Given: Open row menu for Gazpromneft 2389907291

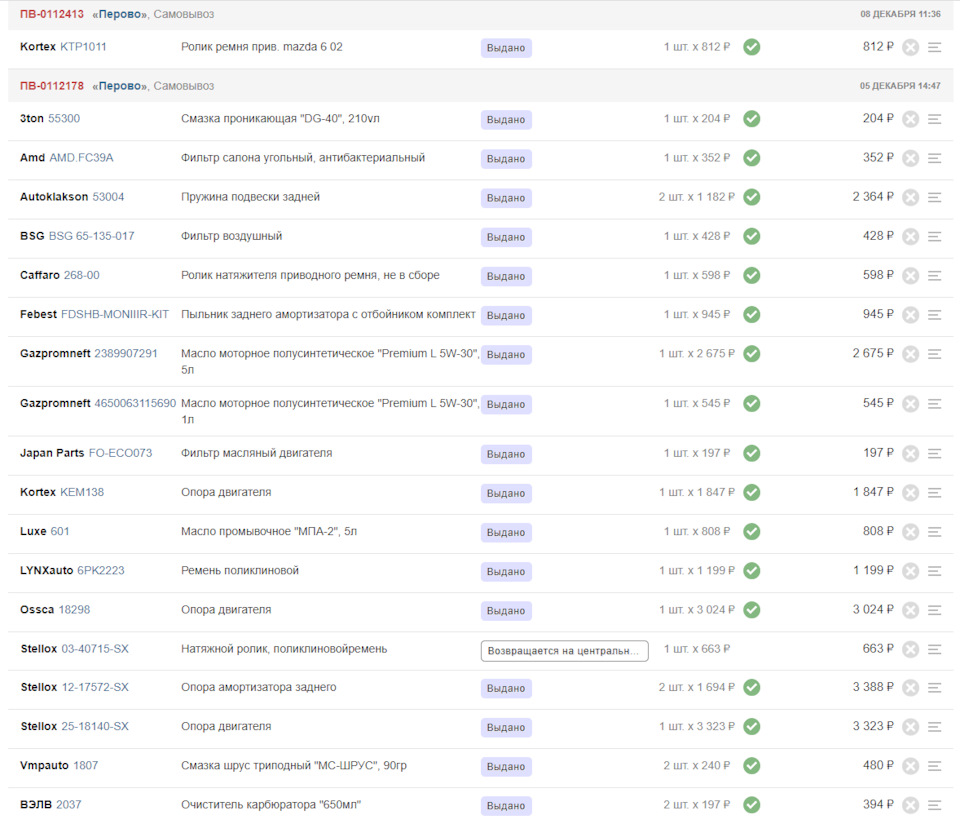Looking at the screenshot, I should point(934,354).
